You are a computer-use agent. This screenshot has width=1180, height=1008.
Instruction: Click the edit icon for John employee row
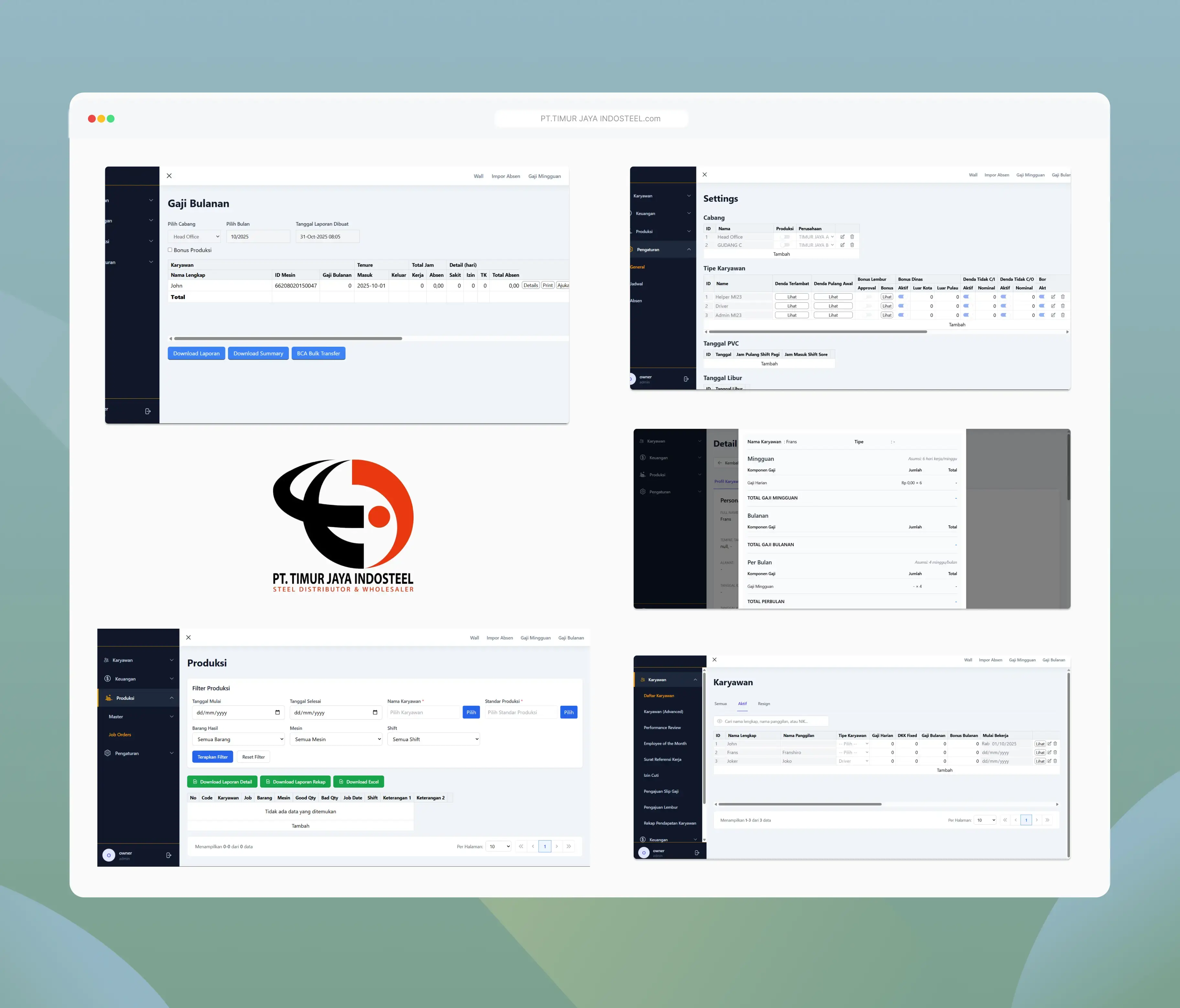(x=1050, y=744)
